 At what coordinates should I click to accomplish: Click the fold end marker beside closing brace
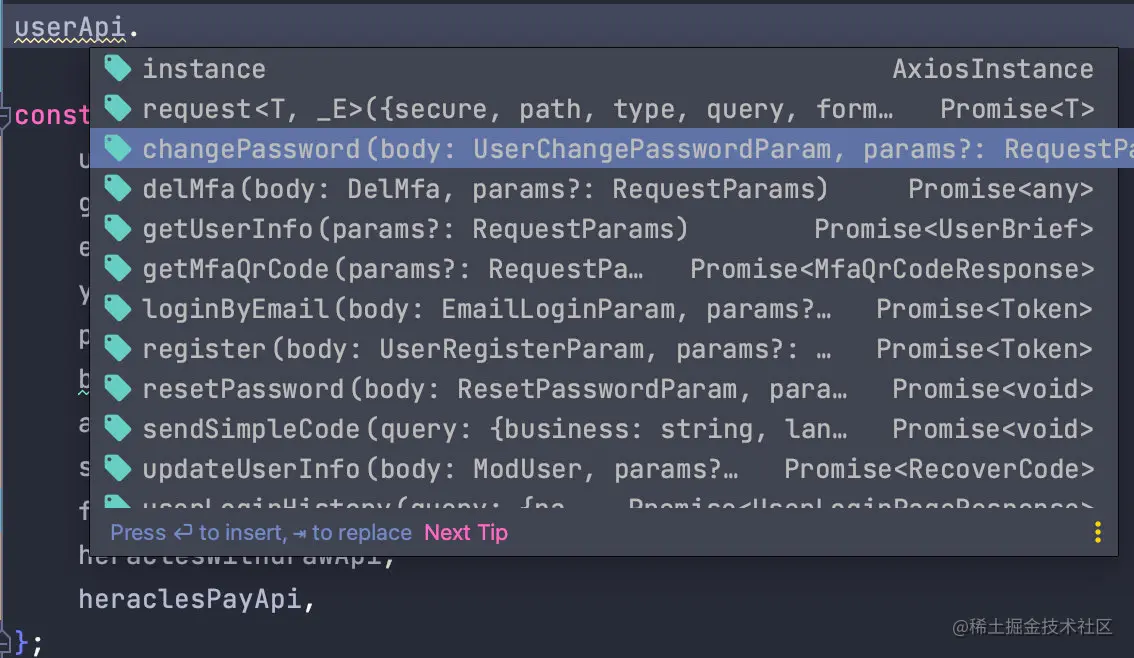5,641
